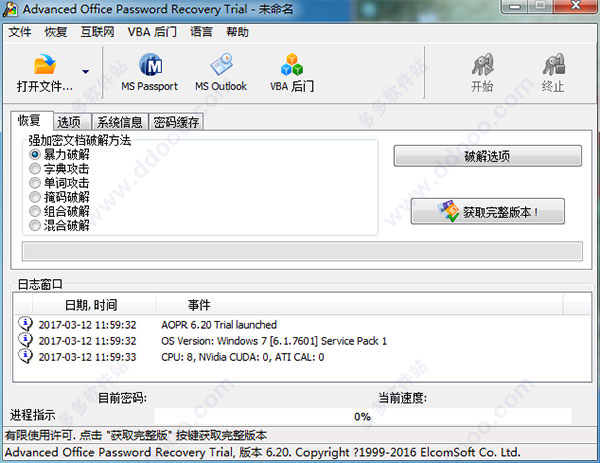Click status bar text 有限使用许可
The width and height of the screenshot is (600, 463).
point(40,435)
